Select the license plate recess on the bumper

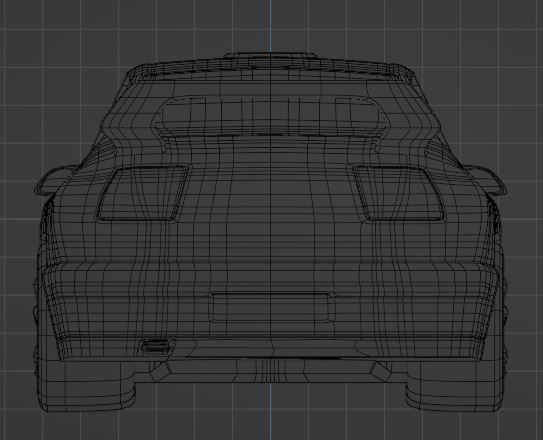point(271,307)
